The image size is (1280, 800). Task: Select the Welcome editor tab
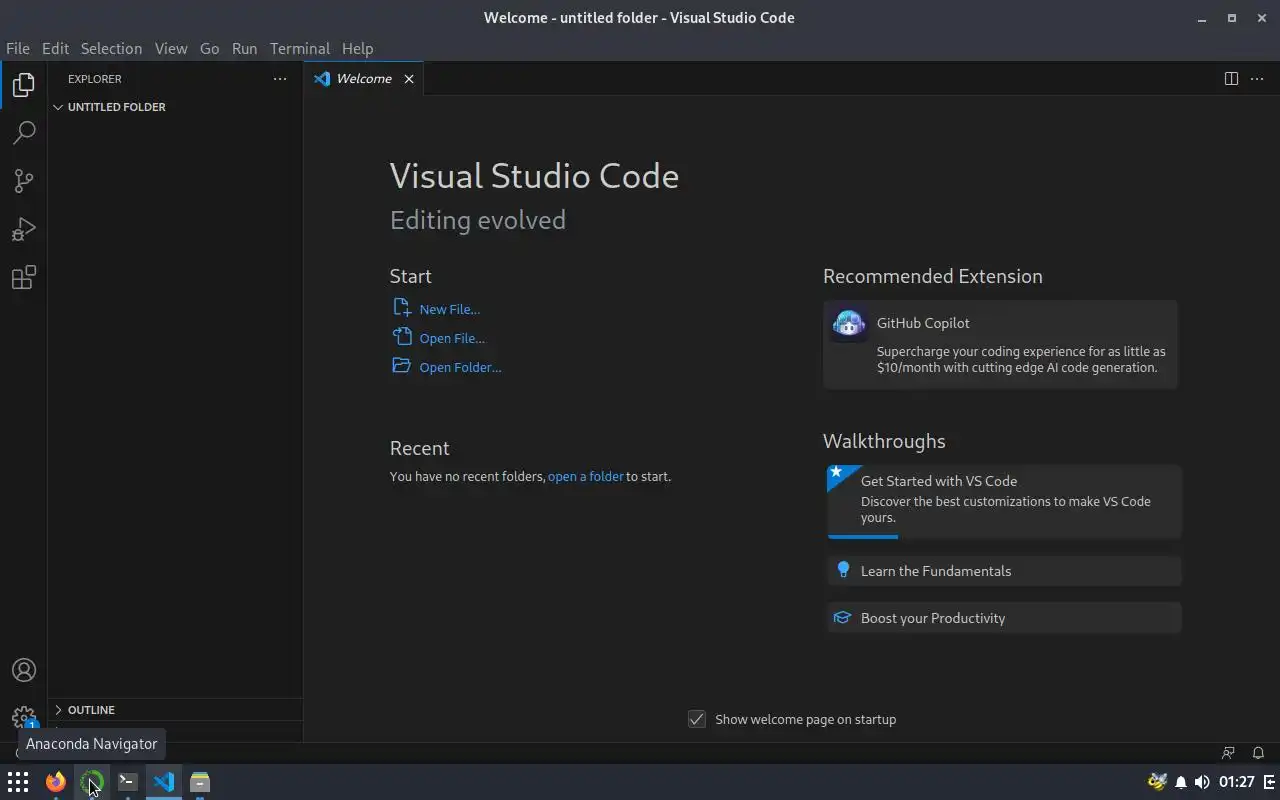pos(364,79)
